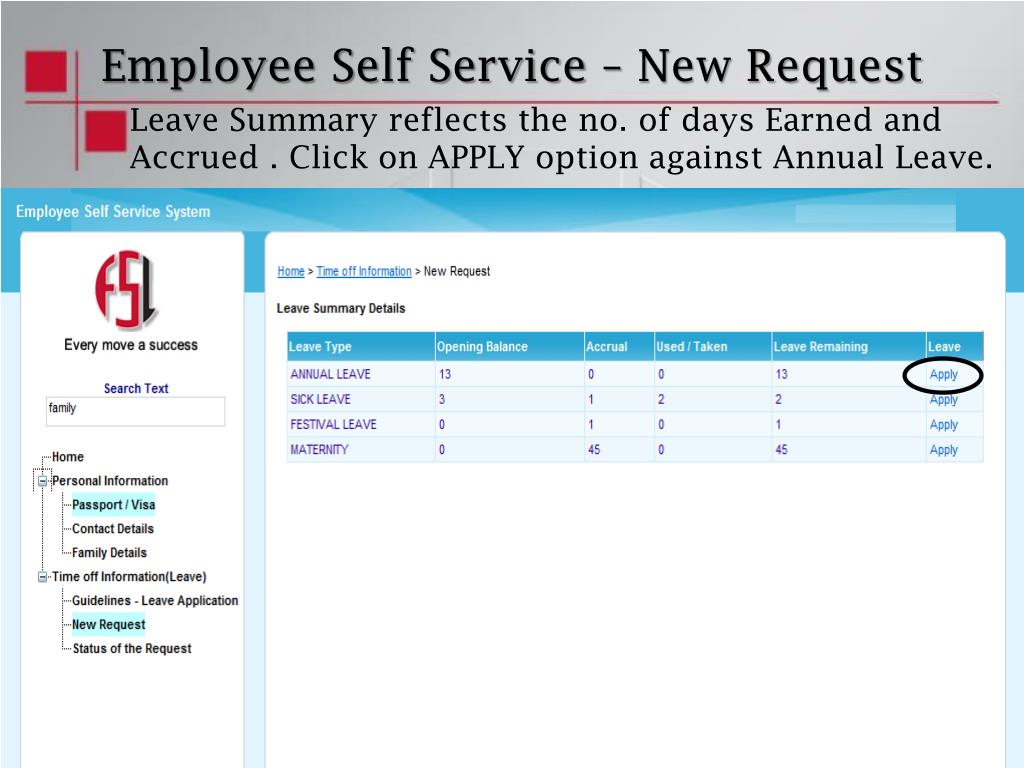Click the Accrual column header

coord(619,347)
